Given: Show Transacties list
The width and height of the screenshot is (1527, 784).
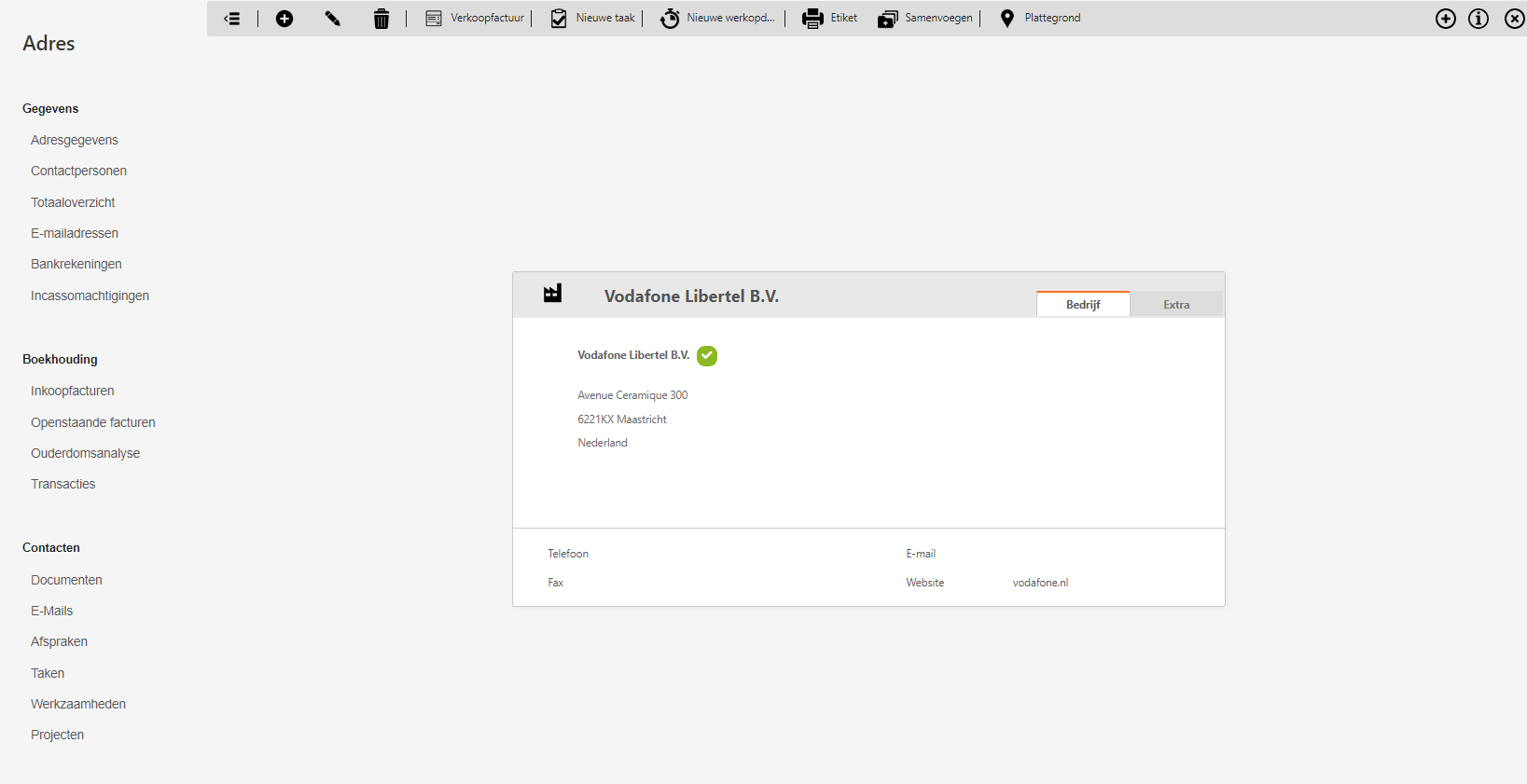Looking at the screenshot, I should pyautogui.click(x=63, y=484).
